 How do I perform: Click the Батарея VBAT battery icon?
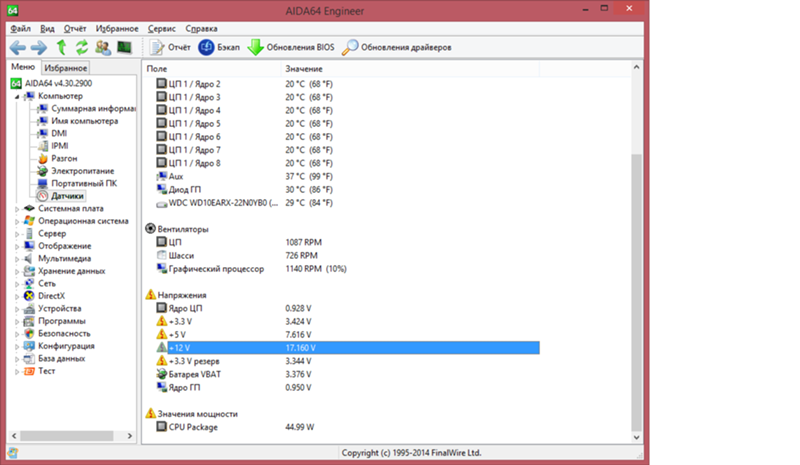[162, 374]
